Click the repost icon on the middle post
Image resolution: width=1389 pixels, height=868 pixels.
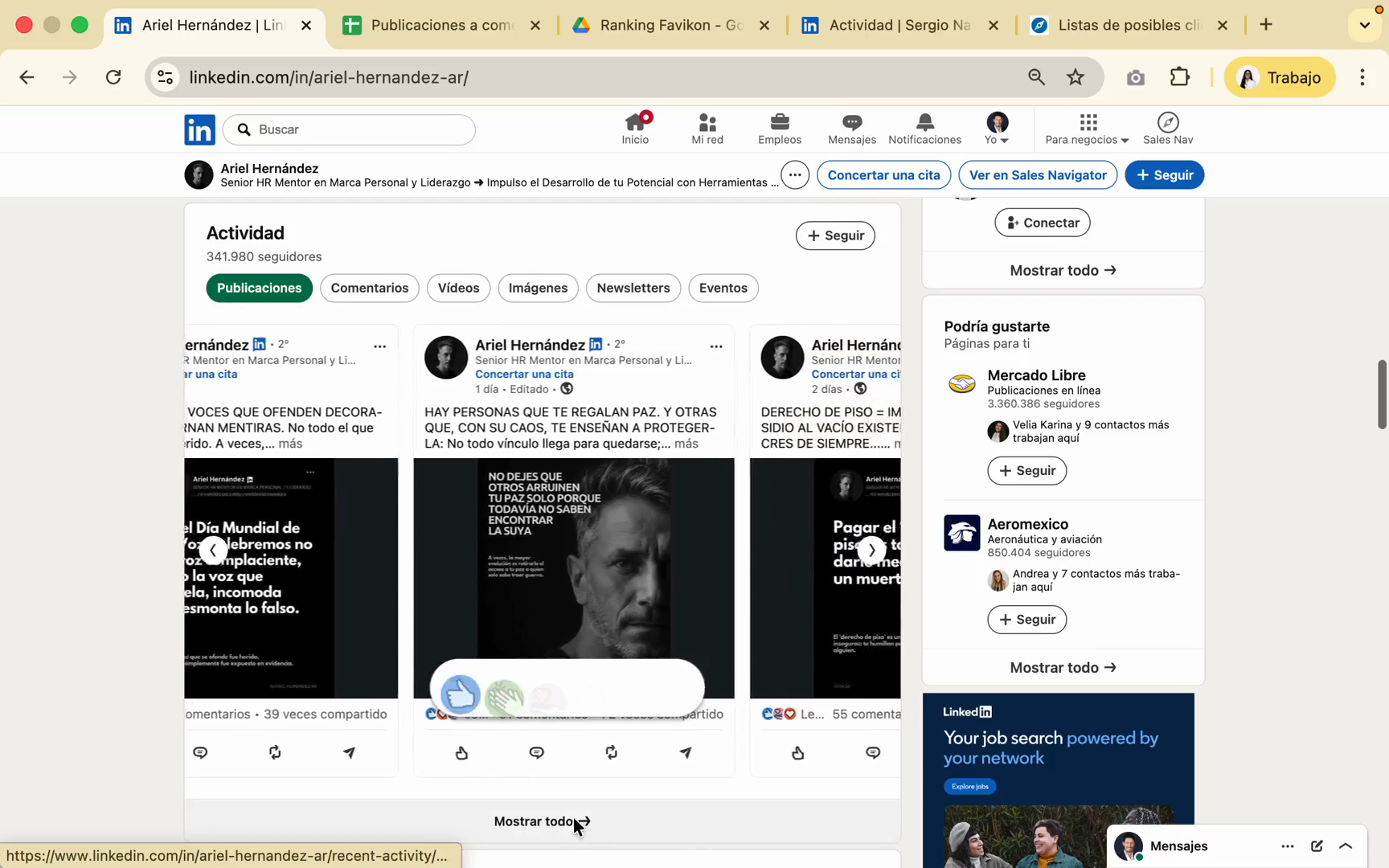612,752
